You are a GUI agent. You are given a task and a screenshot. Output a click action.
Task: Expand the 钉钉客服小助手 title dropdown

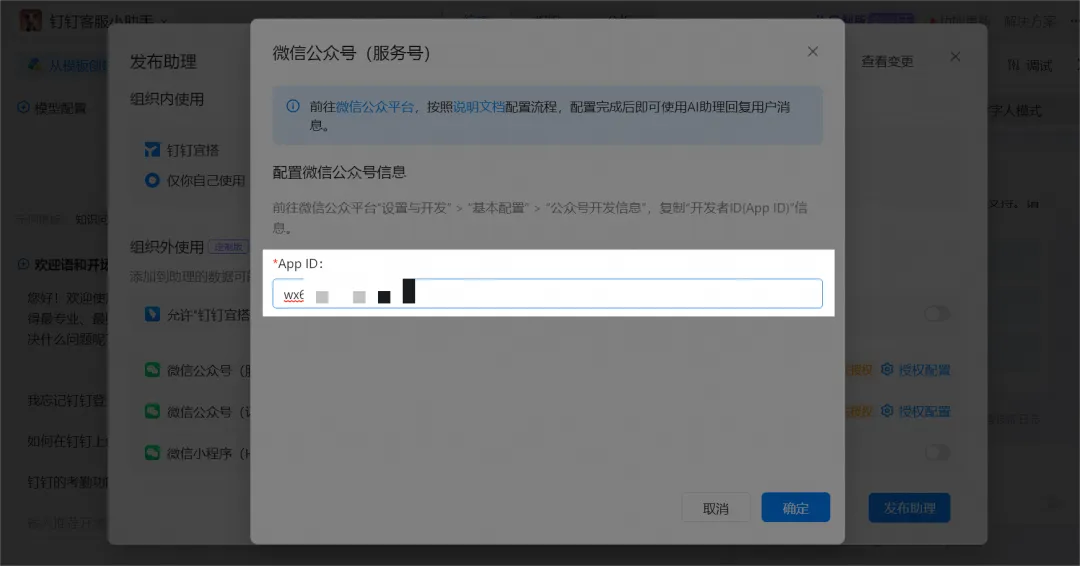pos(164,21)
